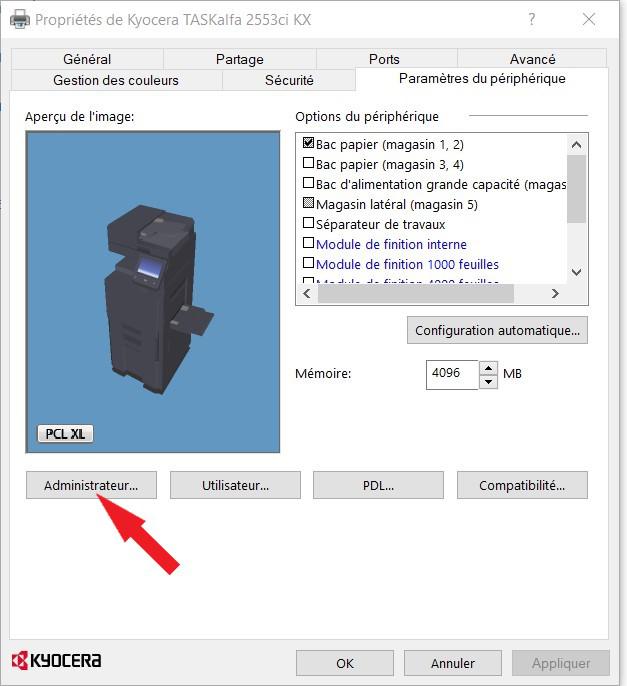Click Configuration automatique button

click(497, 330)
